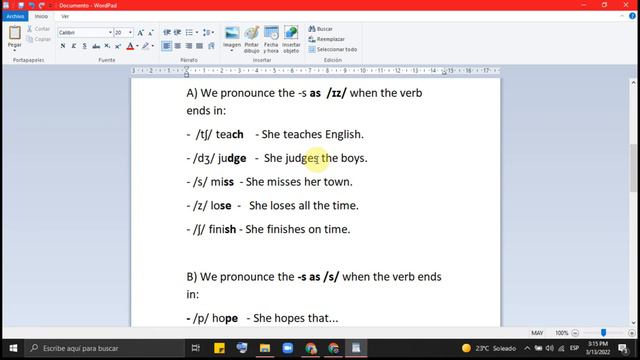Image resolution: width=640 pixels, height=360 pixels.
Task: Apply the red text color button
Action: coord(130,46)
